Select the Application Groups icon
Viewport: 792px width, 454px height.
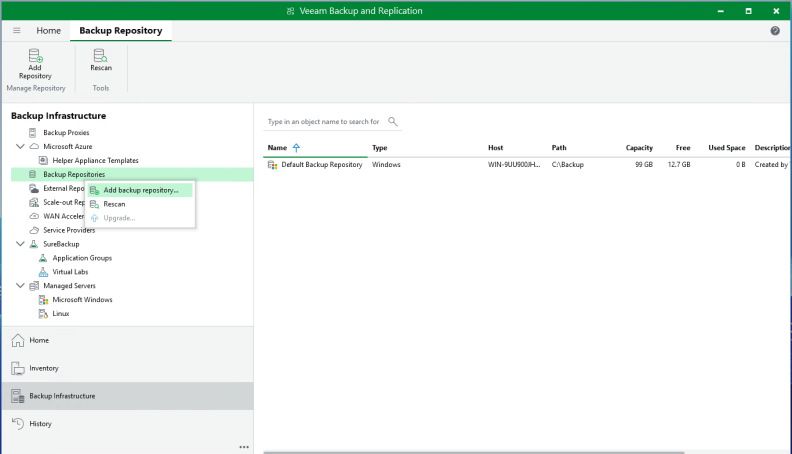43,258
